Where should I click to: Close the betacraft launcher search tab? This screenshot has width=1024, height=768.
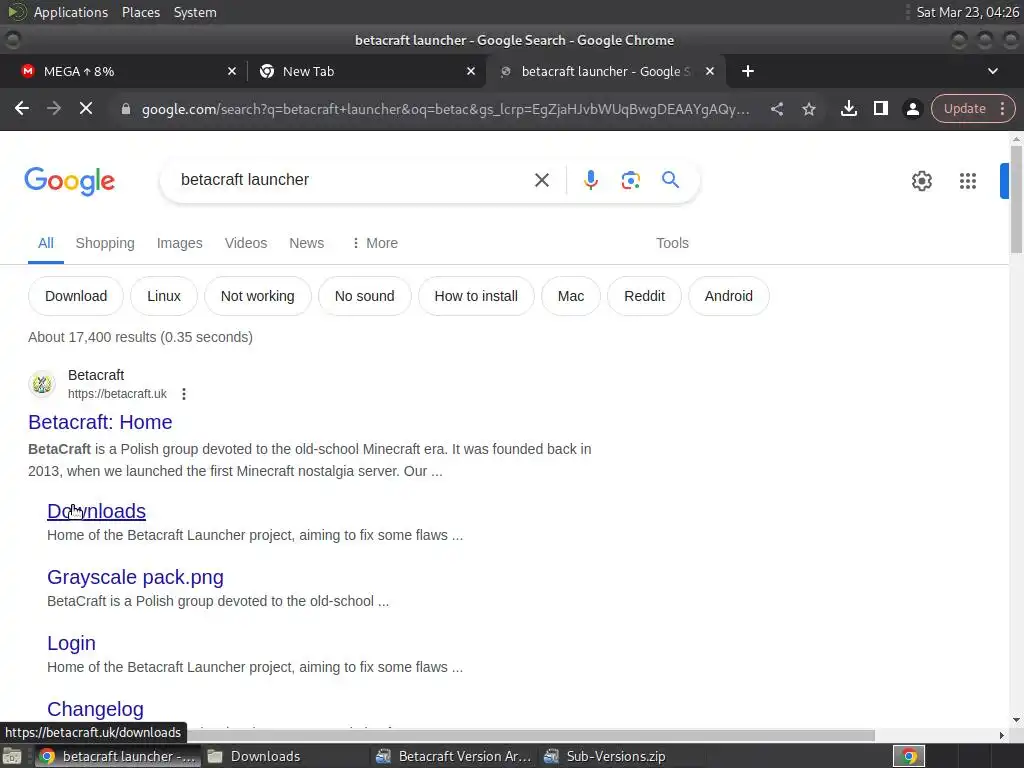710,71
